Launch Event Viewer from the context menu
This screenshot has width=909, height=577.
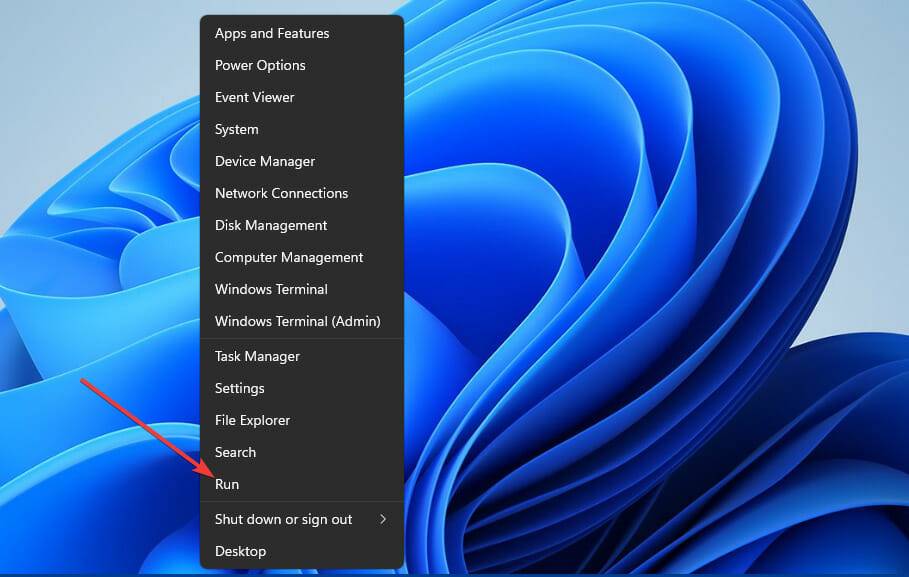pyautogui.click(x=301, y=97)
